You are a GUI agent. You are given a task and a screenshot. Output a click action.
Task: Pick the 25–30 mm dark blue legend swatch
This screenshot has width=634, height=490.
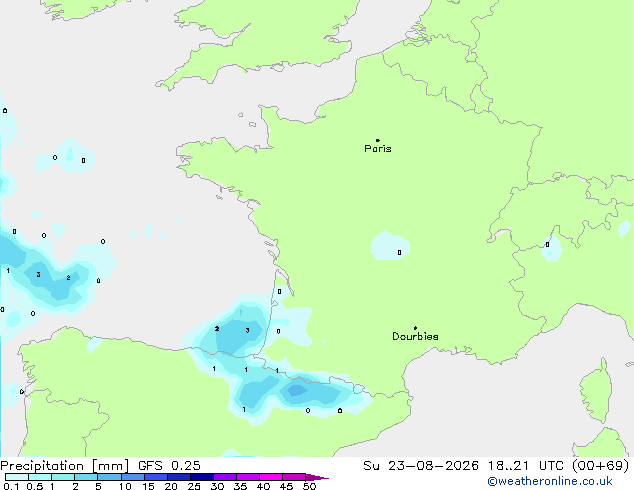point(202,477)
